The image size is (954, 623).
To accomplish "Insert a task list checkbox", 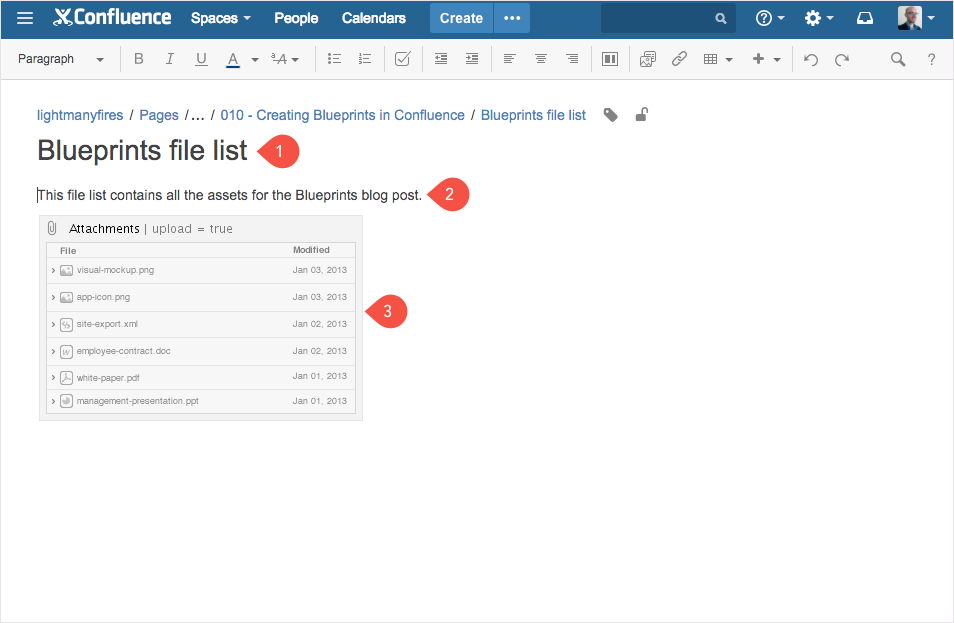I will tap(403, 59).
